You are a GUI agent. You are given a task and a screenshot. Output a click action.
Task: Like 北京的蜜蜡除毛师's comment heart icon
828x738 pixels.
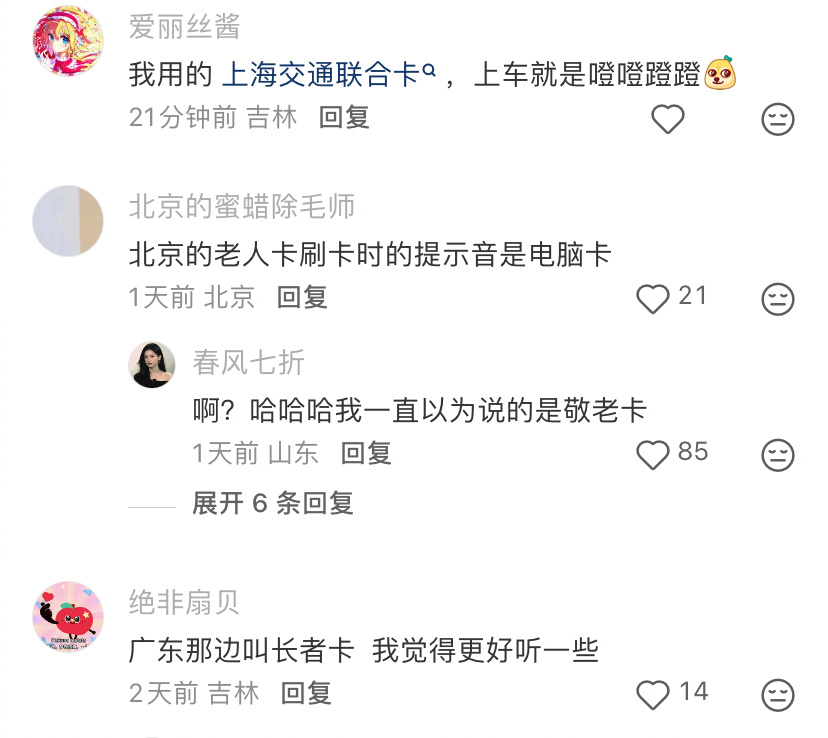tap(653, 299)
